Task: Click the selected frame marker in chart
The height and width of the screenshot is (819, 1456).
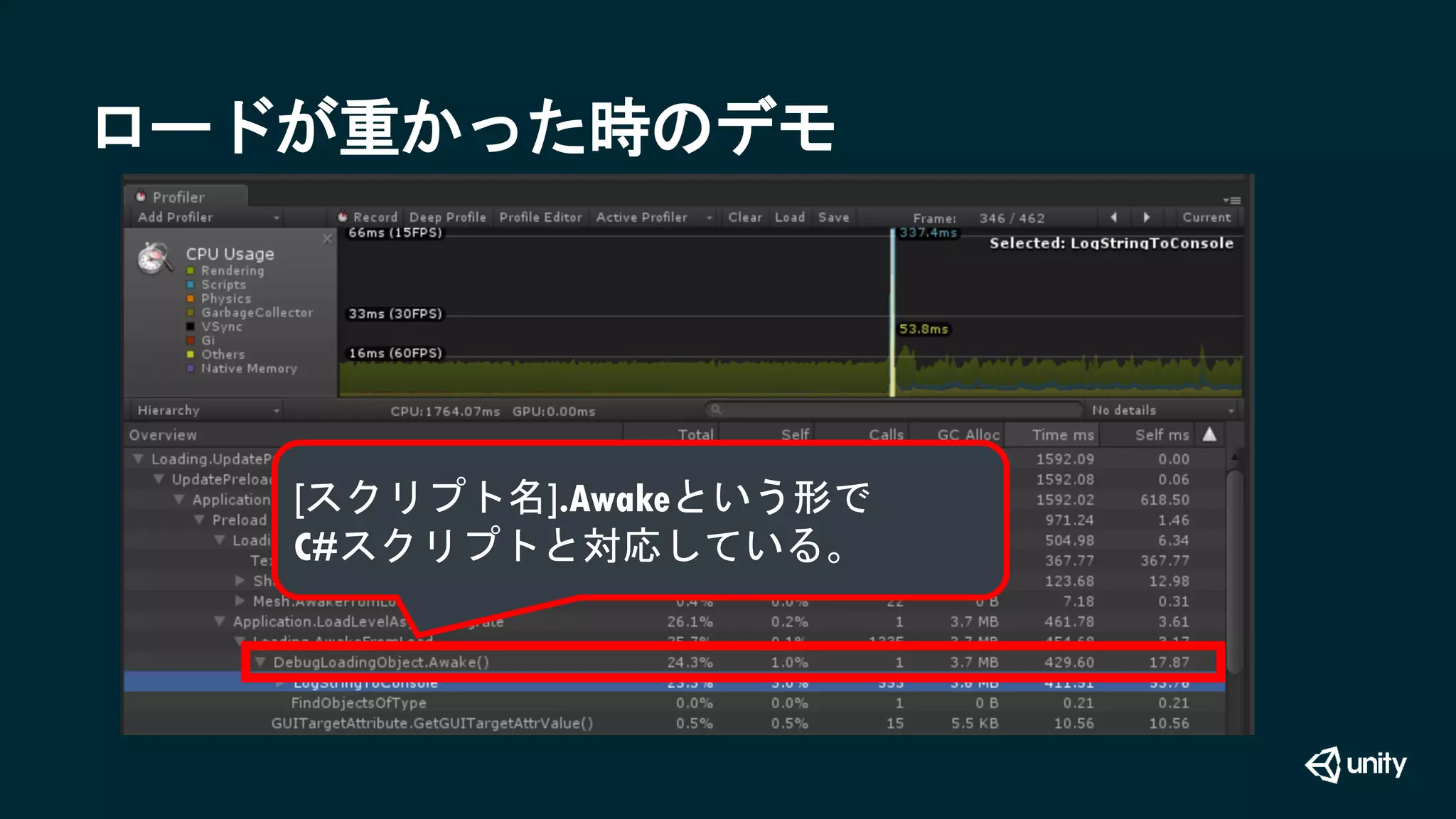Action: coord(893,313)
